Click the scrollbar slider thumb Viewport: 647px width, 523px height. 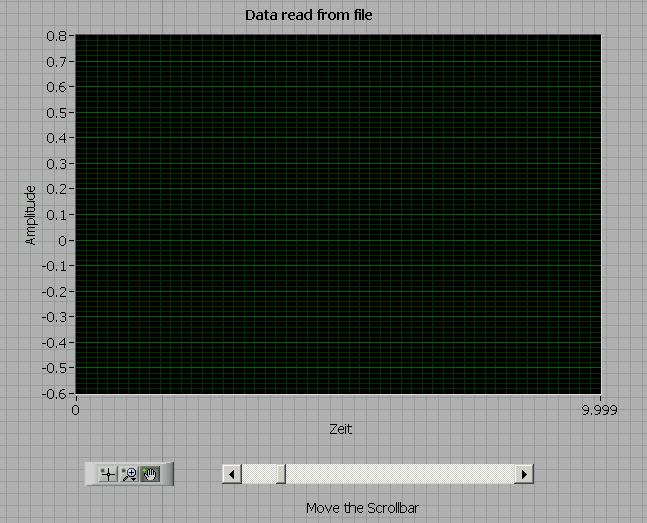281,474
